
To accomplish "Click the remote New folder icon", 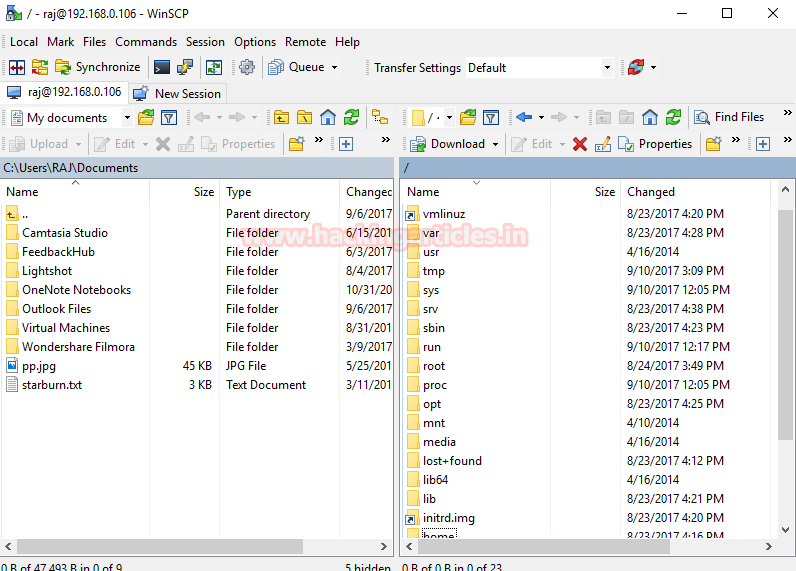I will pos(713,144).
